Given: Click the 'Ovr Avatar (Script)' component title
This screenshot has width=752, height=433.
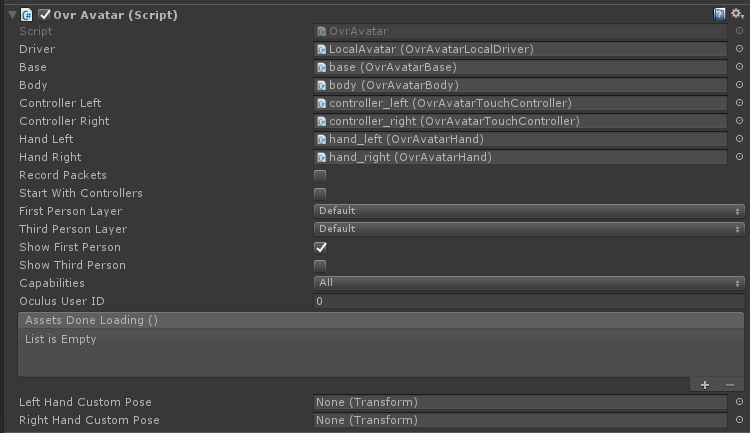Looking at the screenshot, I should pyautogui.click(x=116, y=15).
